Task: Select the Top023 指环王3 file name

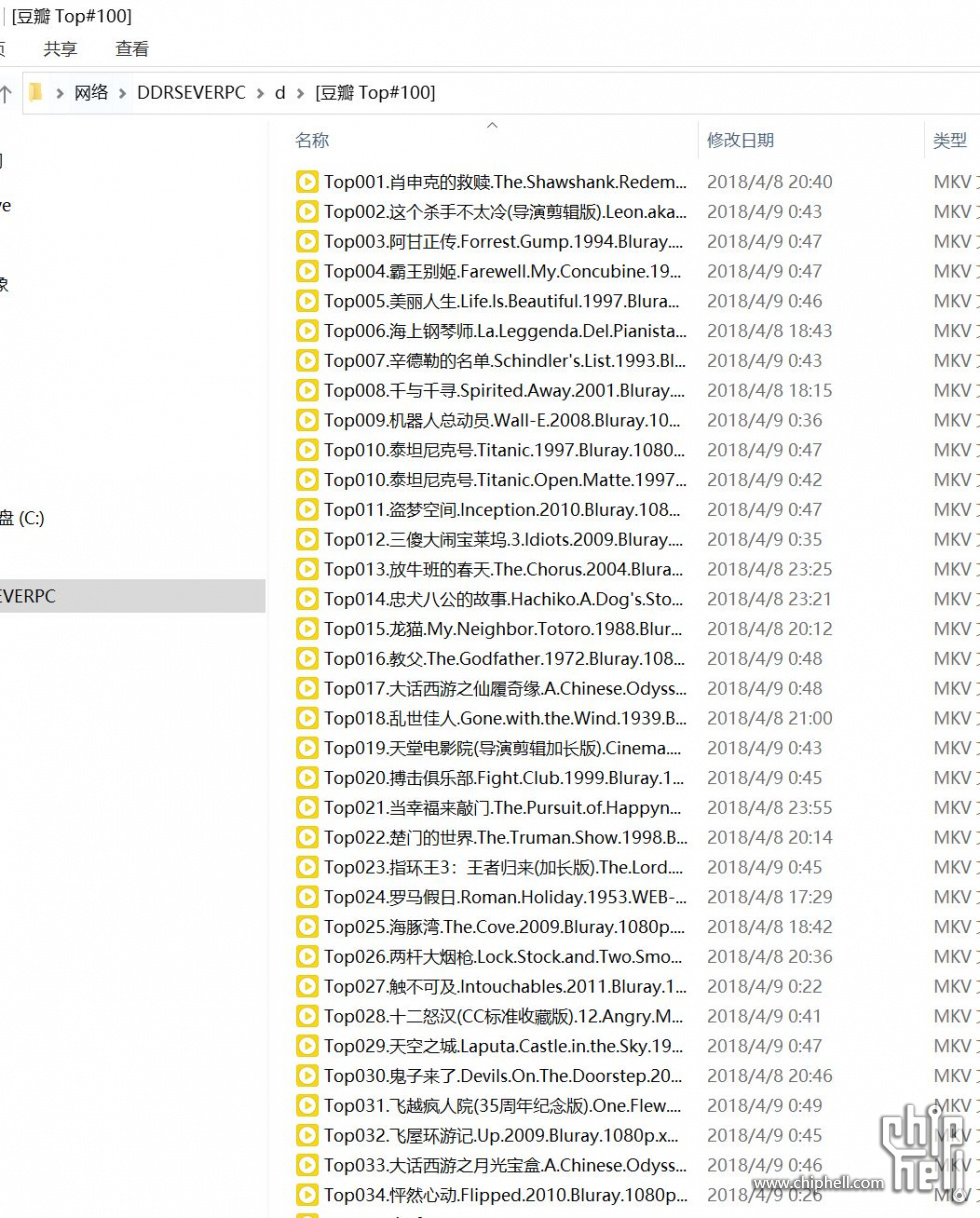Action: pyautogui.click(x=503, y=867)
